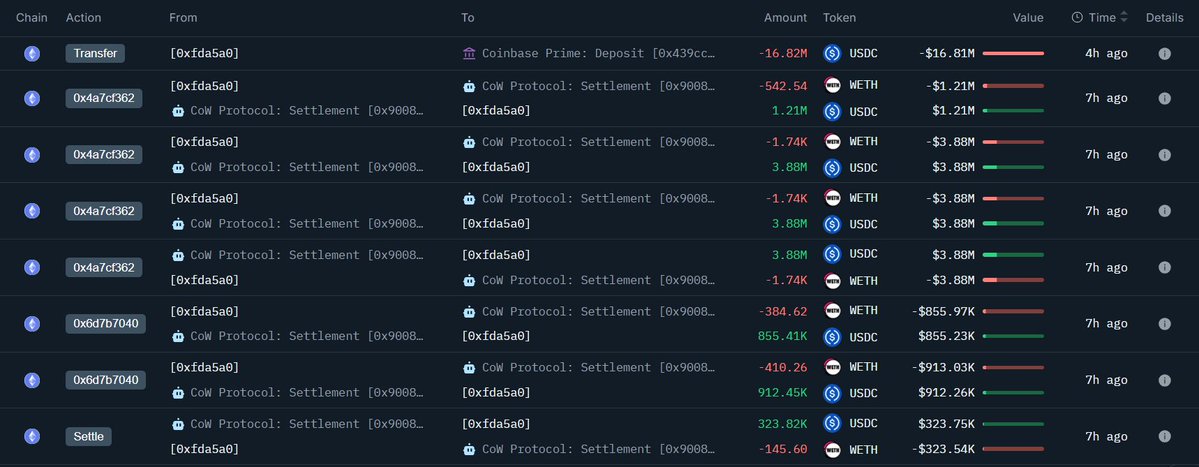Sort by the Action column header
Viewport: 1199px width, 467px height.
[x=83, y=18]
